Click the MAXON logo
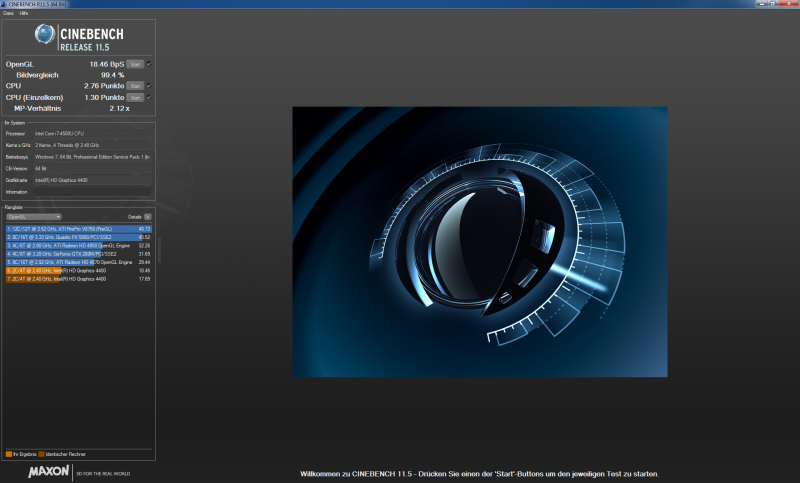Viewport: 800px width, 483px height. [x=48, y=472]
